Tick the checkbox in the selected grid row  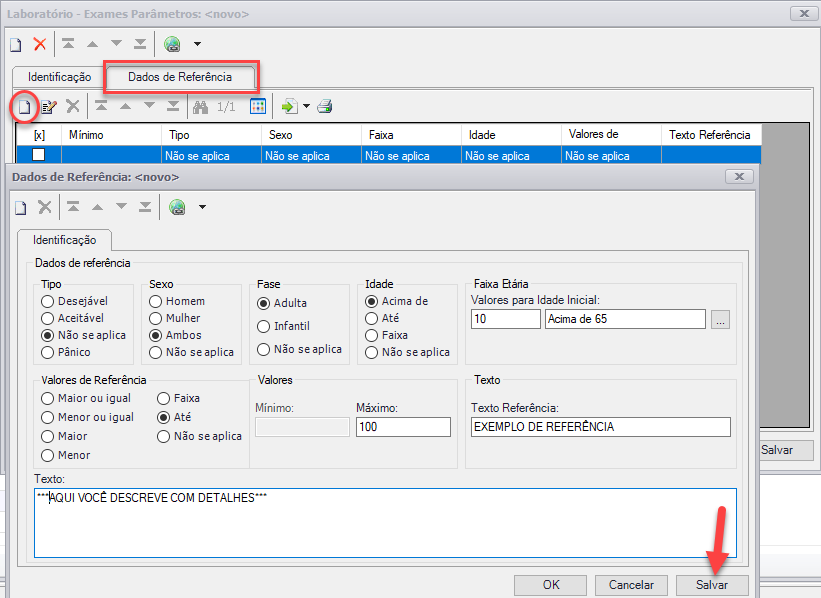click(39, 155)
